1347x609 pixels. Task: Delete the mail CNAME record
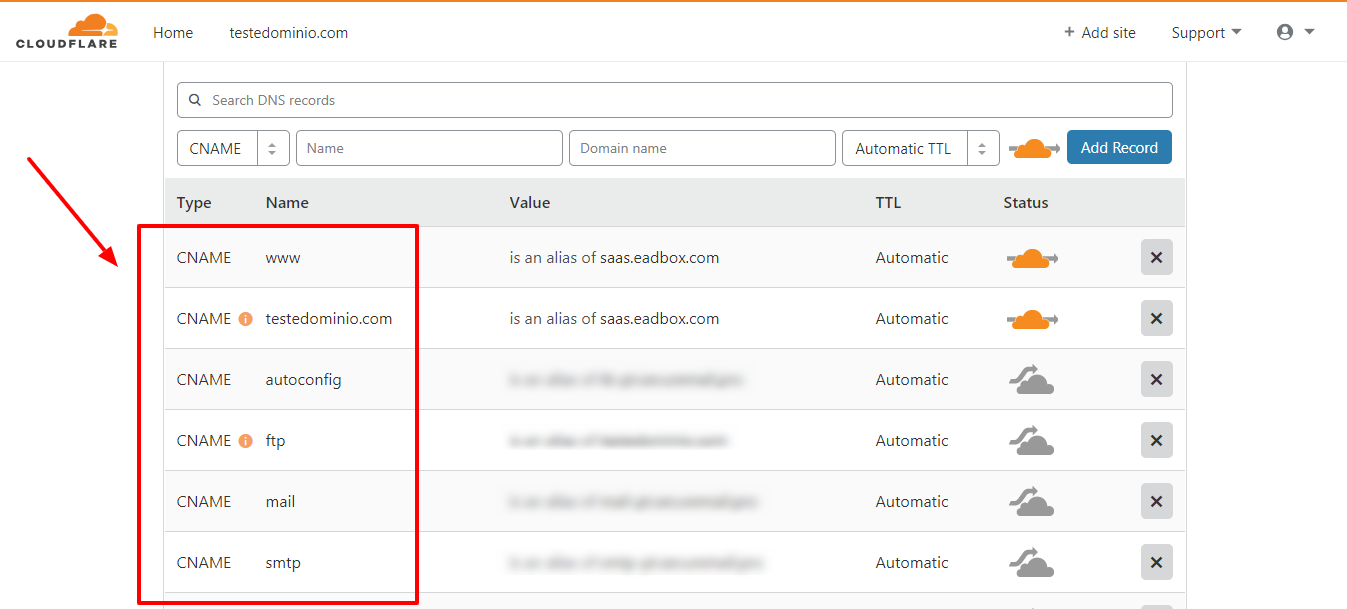[1157, 501]
